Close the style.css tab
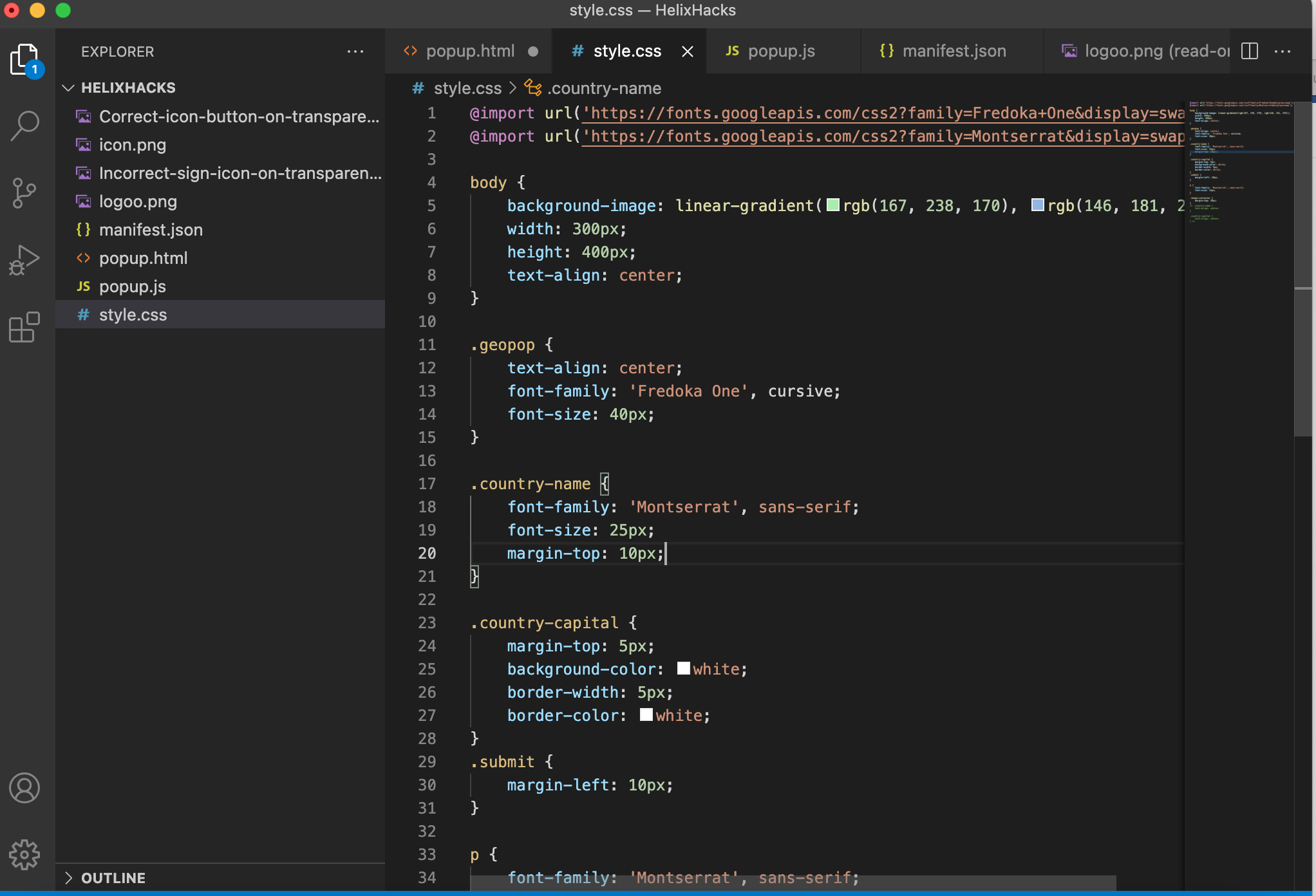Screen dimensions: 1316x896 pyautogui.click(x=688, y=51)
